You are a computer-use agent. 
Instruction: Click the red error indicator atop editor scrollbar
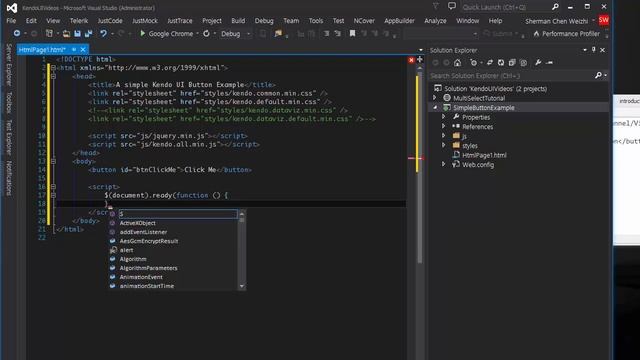point(411,60)
